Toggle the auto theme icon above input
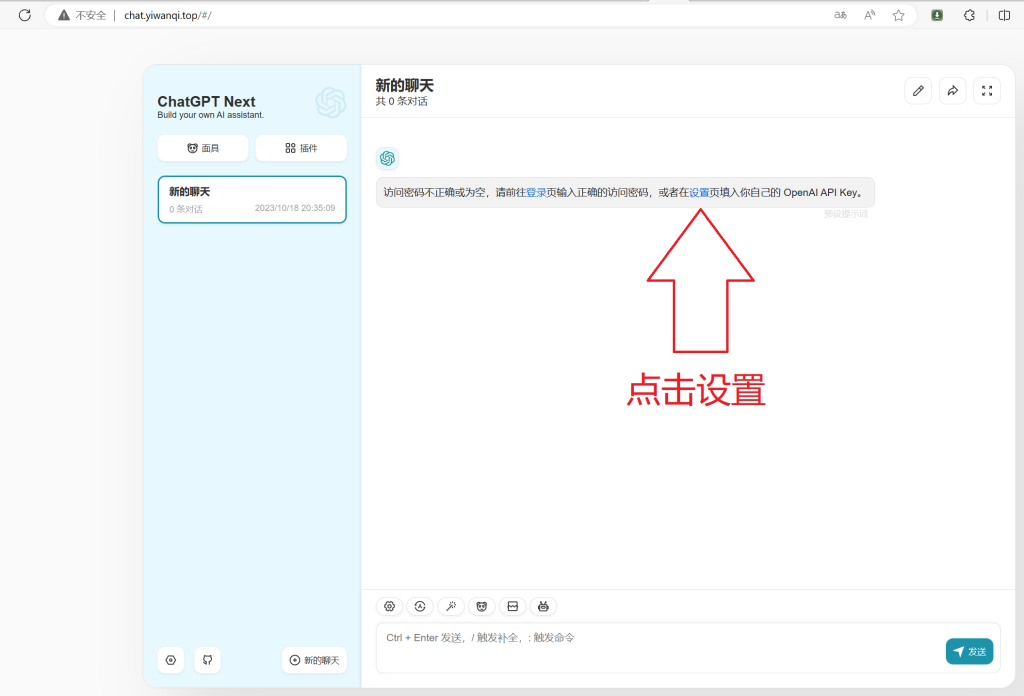The width and height of the screenshot is (1024, 696). click(421, 606)
